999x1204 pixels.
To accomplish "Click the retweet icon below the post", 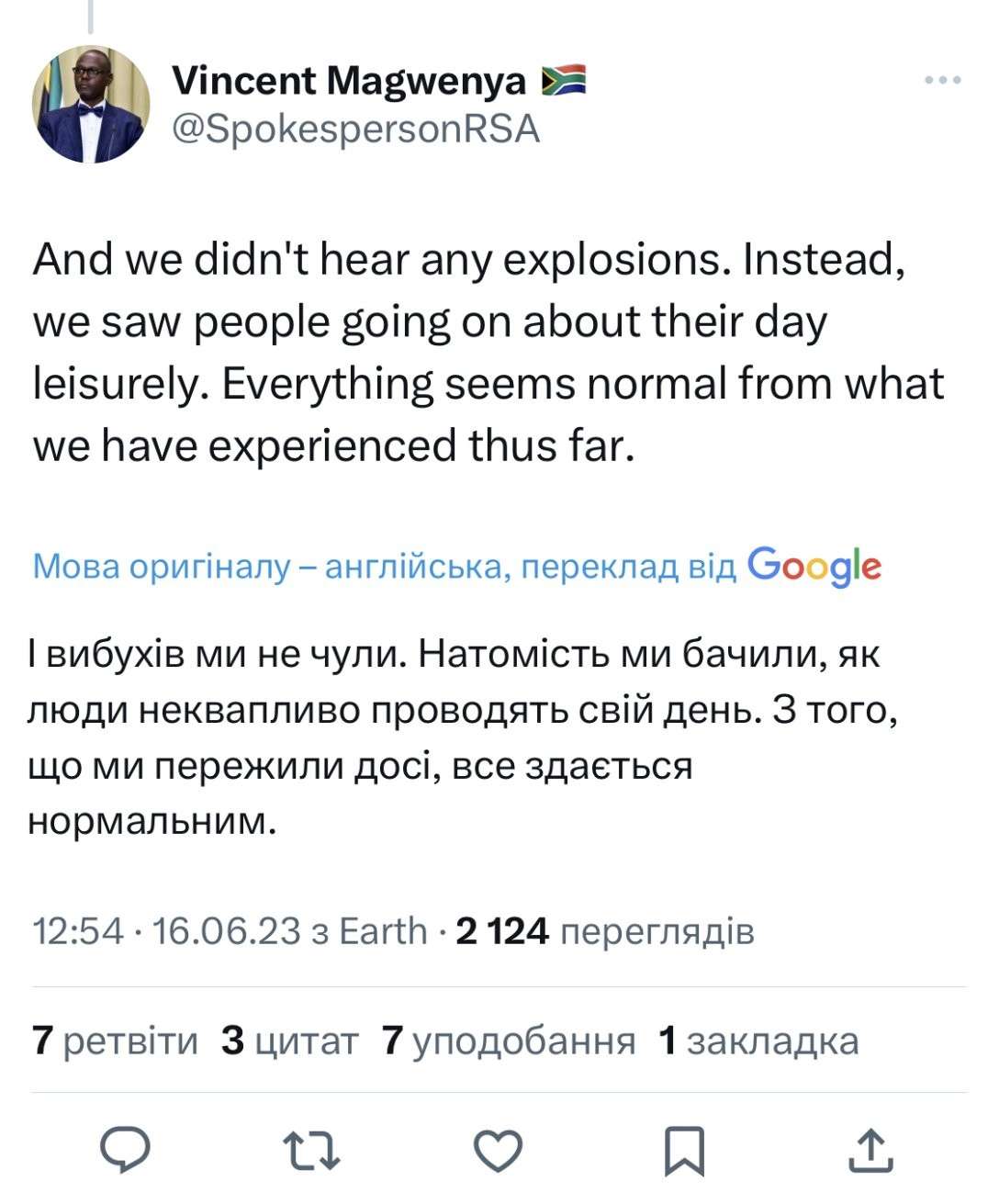I will (312, 1150).
